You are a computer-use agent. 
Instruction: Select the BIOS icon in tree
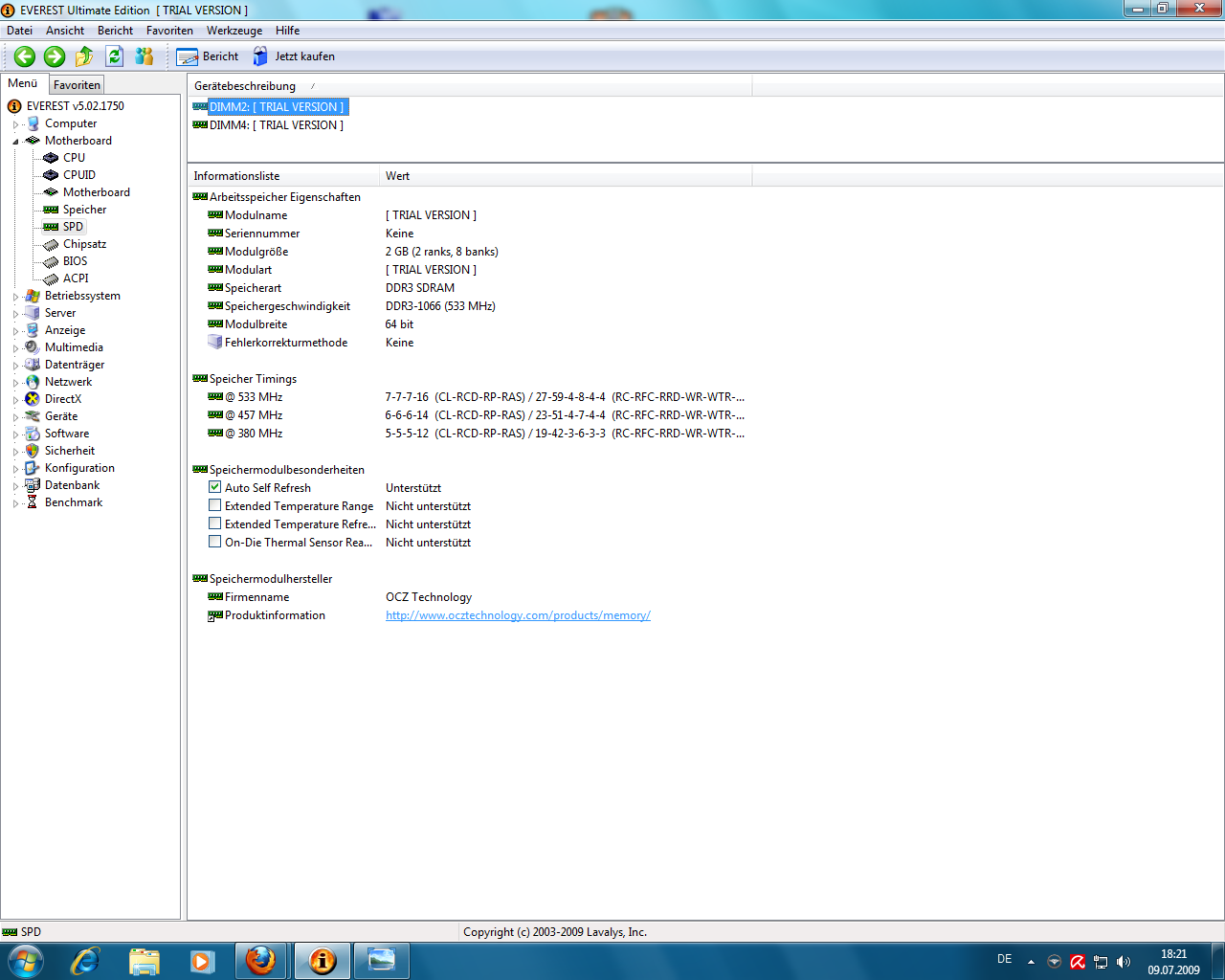51,261
